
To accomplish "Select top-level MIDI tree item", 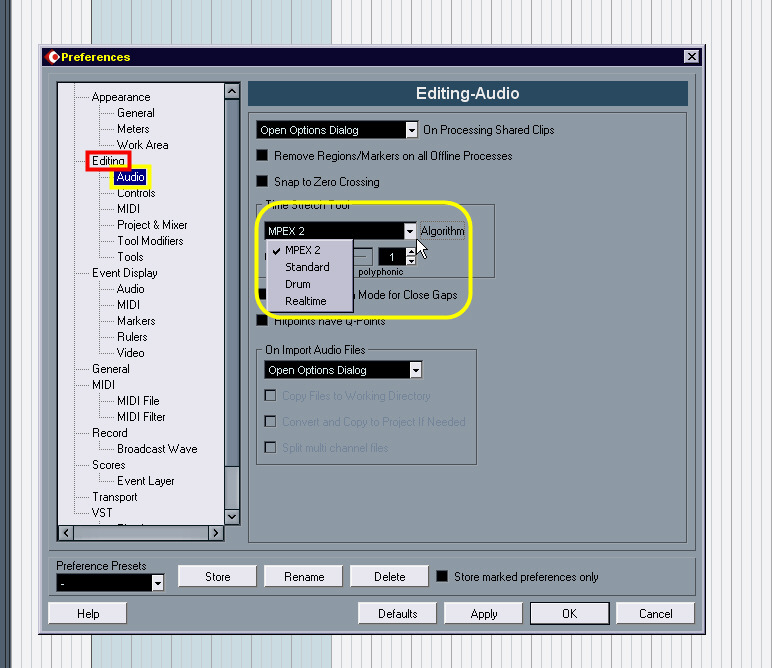I will point(103,385).
